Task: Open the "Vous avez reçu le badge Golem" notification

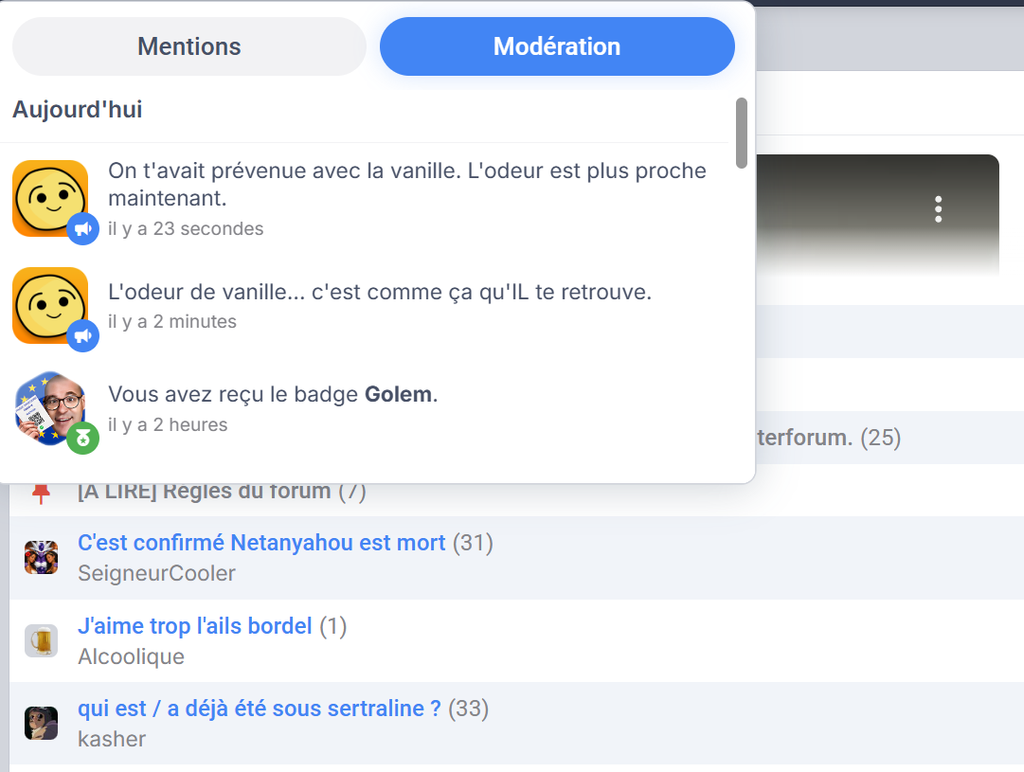Action: coord(272,395)
